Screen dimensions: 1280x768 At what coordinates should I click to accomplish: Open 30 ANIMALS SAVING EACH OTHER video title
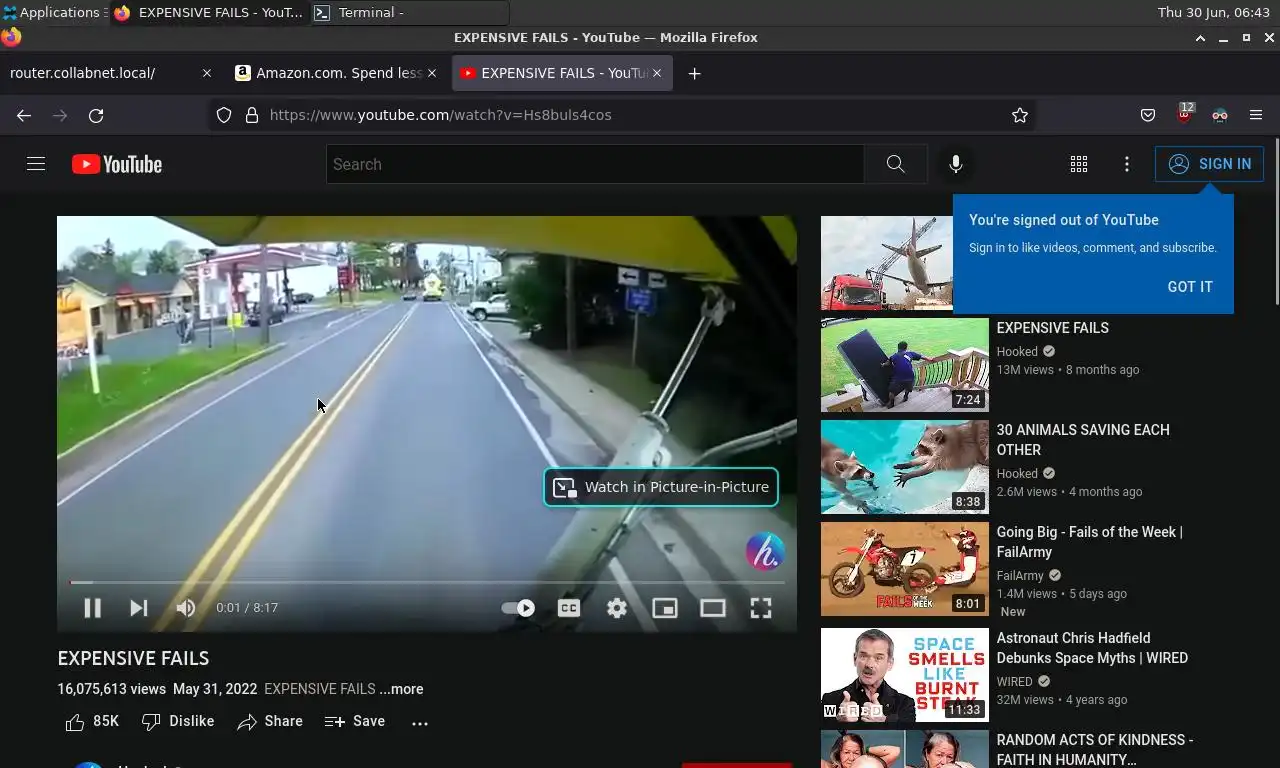pos(1083,440)
